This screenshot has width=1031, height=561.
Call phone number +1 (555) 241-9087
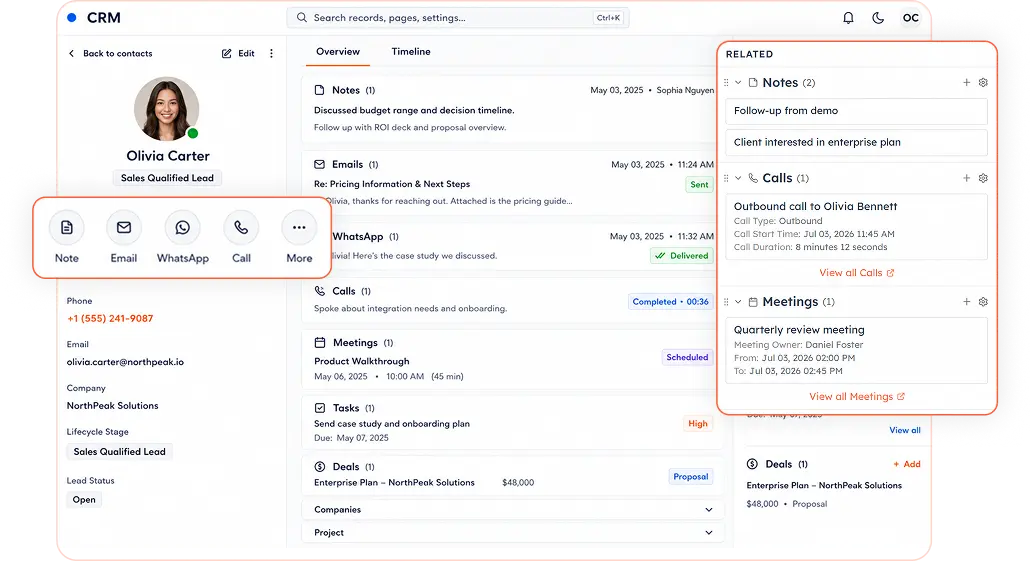(110, 318)
